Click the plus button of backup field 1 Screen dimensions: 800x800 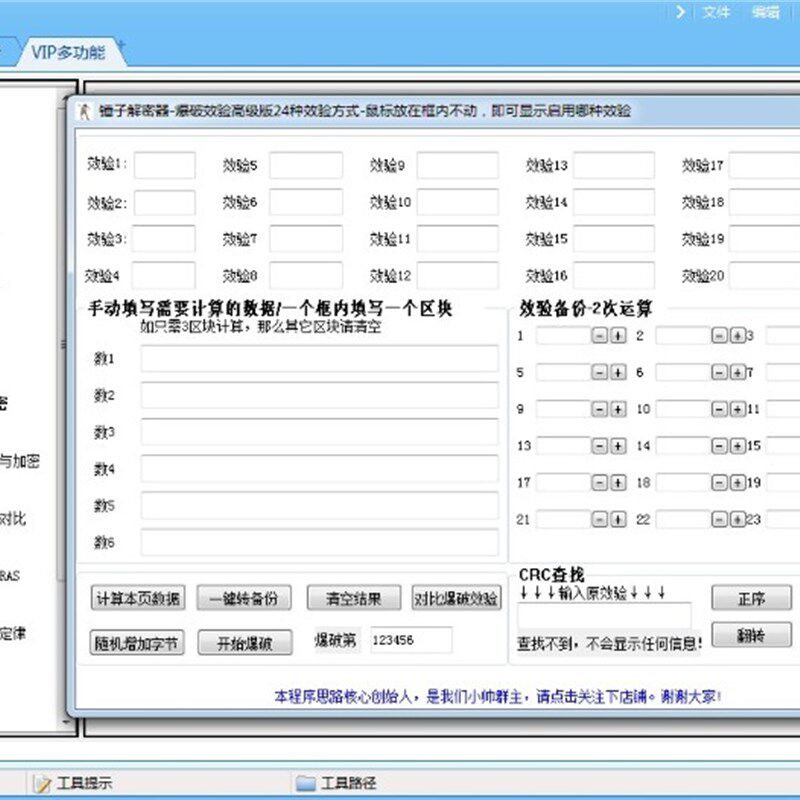coord(618,336)
